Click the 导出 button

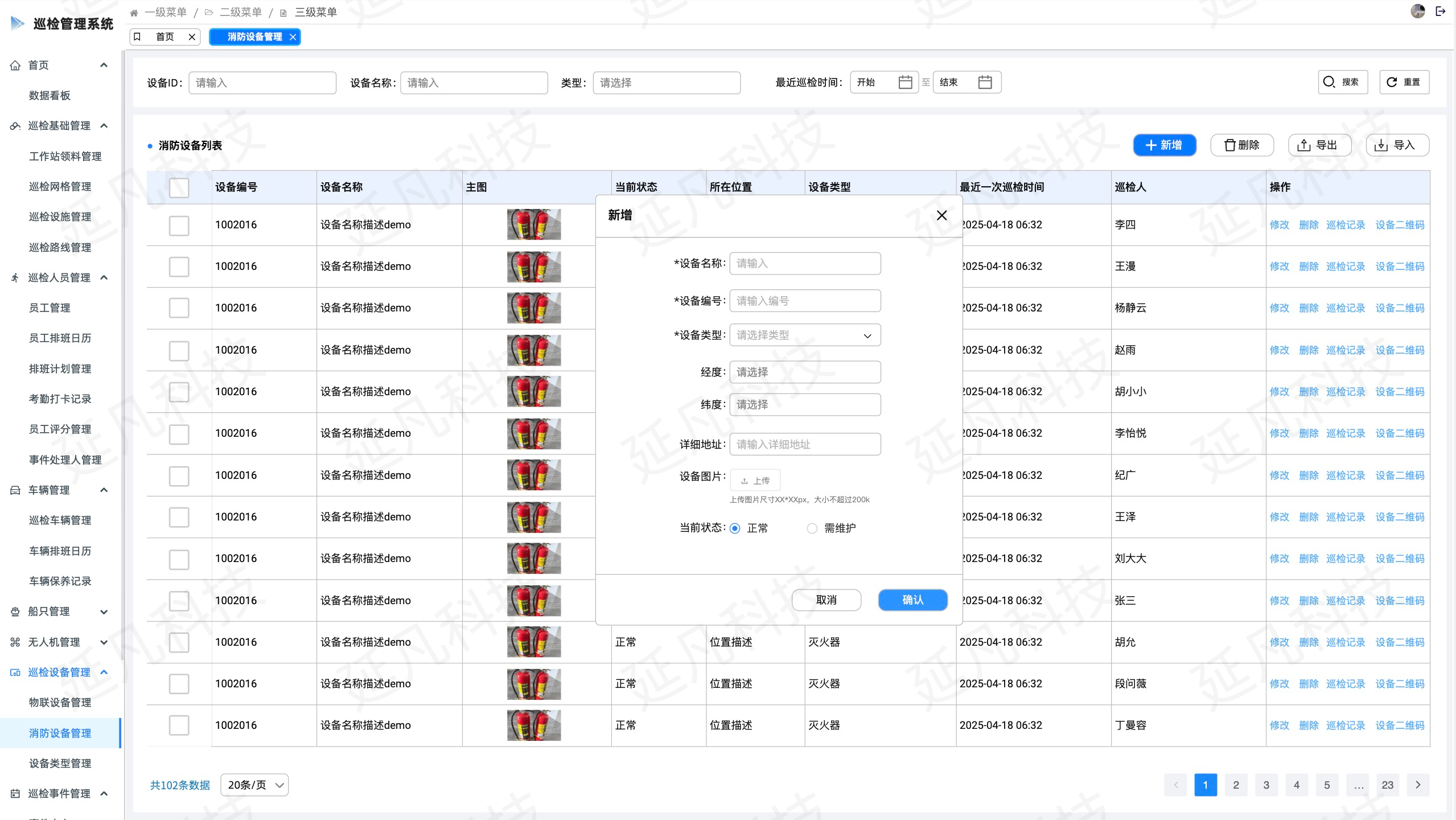click(1319, 145)
